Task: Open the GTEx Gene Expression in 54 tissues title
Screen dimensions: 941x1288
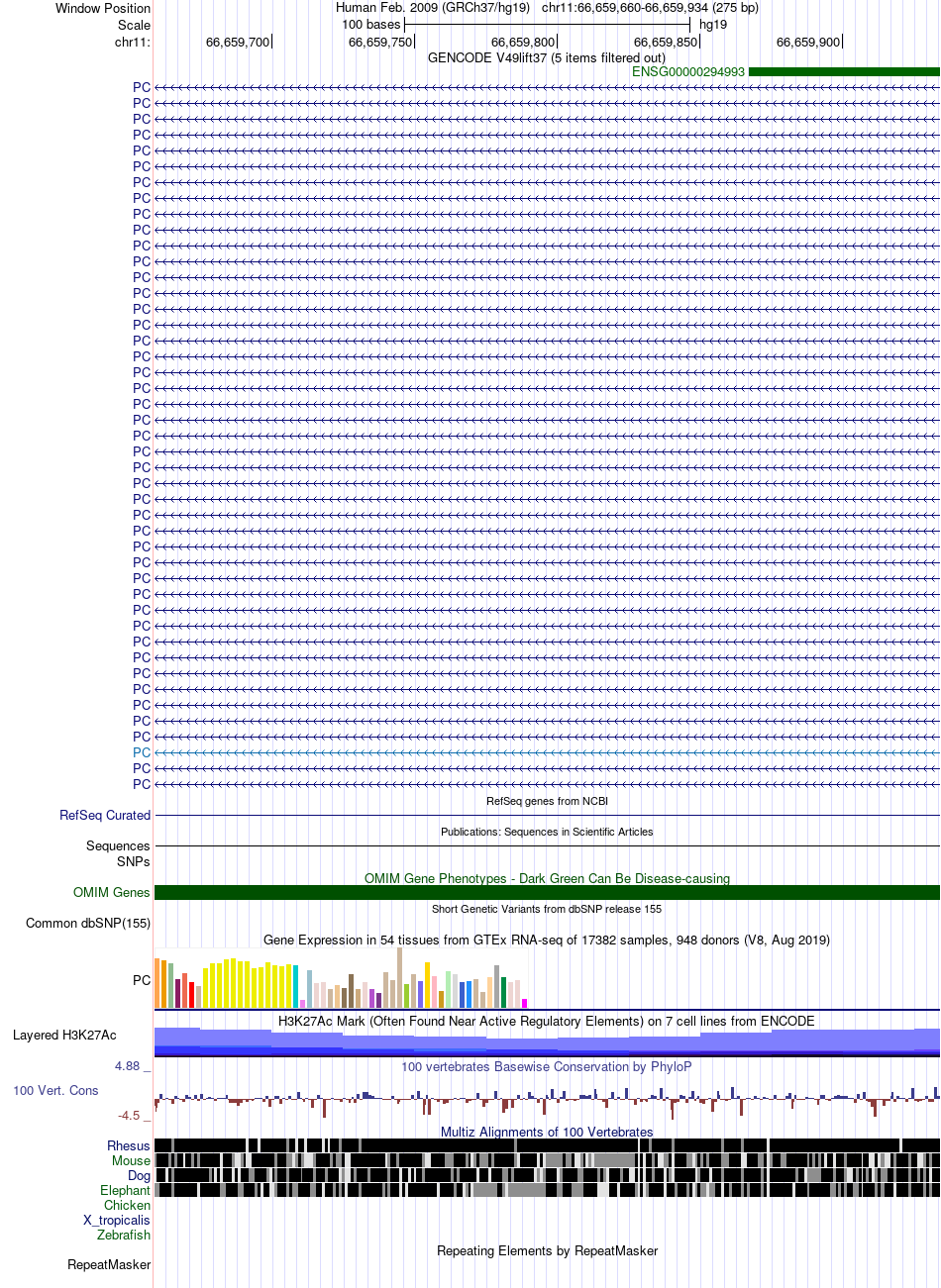Action: (x=547, y=940)
